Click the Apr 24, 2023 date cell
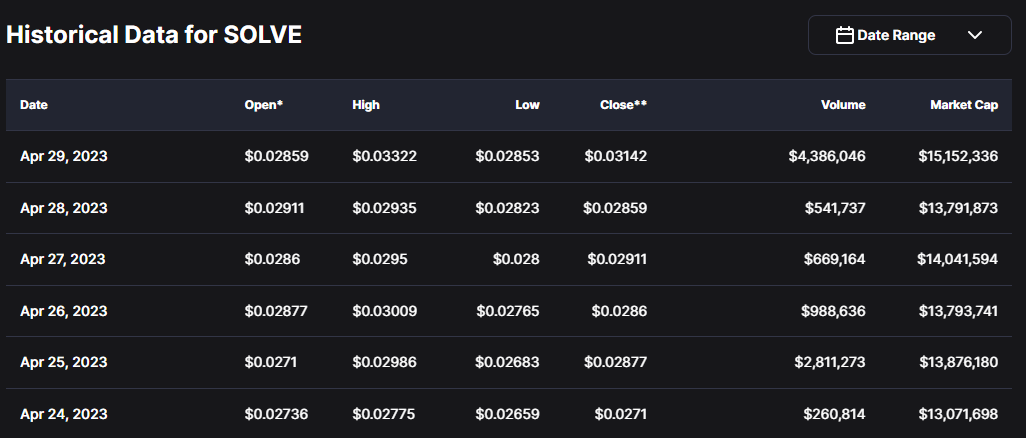This screenshot has width=1026, height=438. (64, 414)
